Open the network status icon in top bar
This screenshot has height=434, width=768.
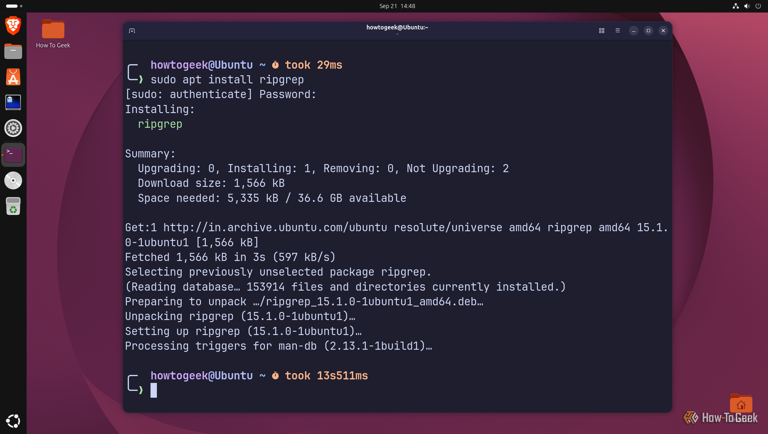point(736,6)
